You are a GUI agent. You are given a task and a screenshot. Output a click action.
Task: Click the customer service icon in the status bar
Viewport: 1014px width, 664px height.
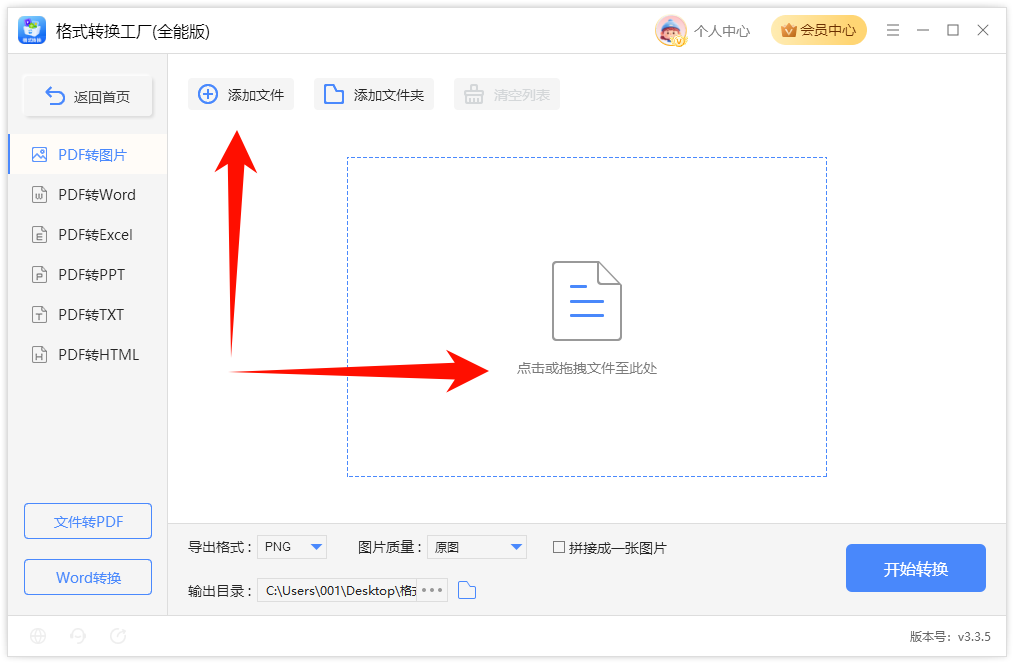pos(78,636)
